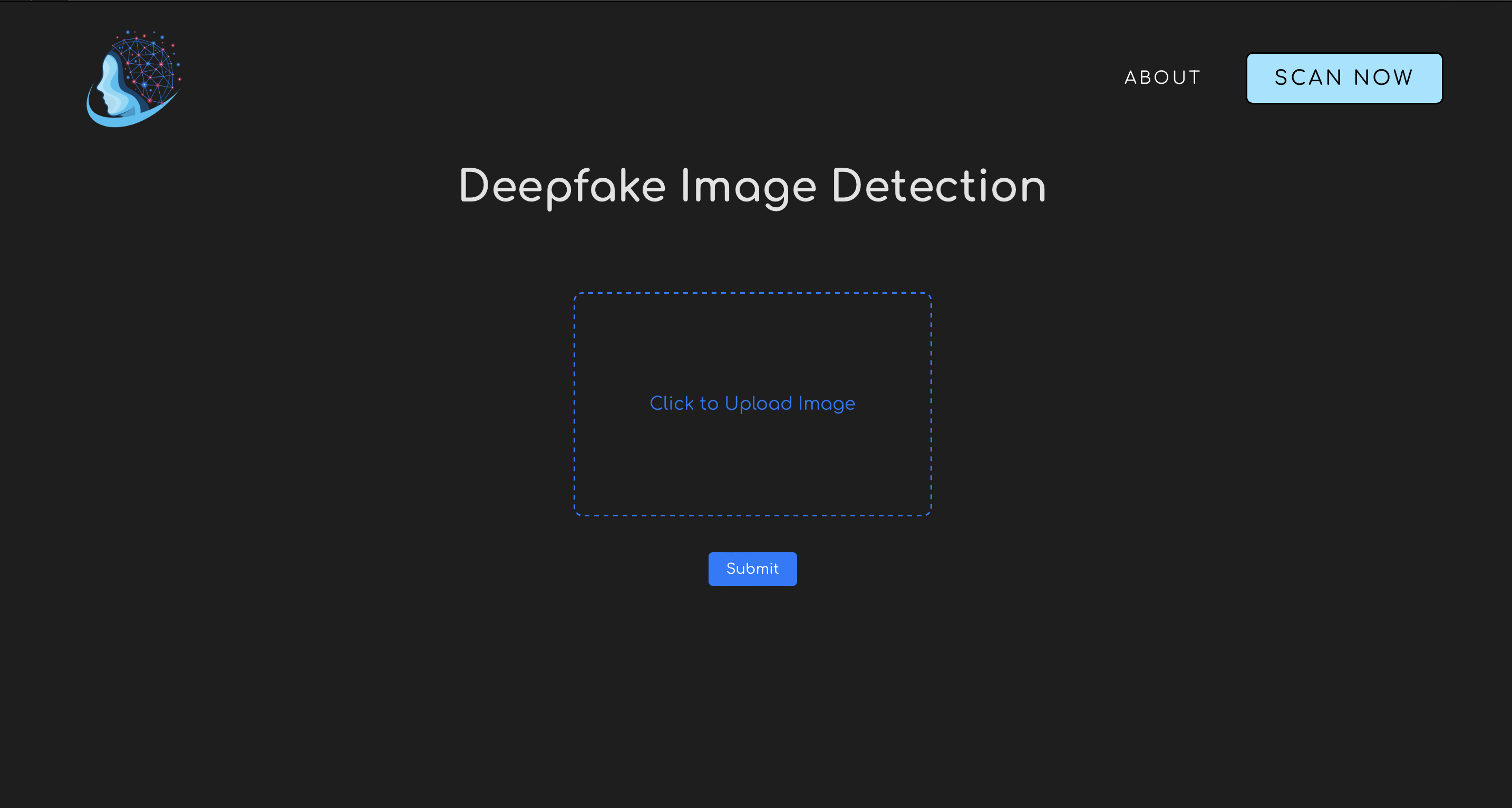Click the dashed top border of the upload box
The width and height of the screenshot is (1512, 808).
752,293
